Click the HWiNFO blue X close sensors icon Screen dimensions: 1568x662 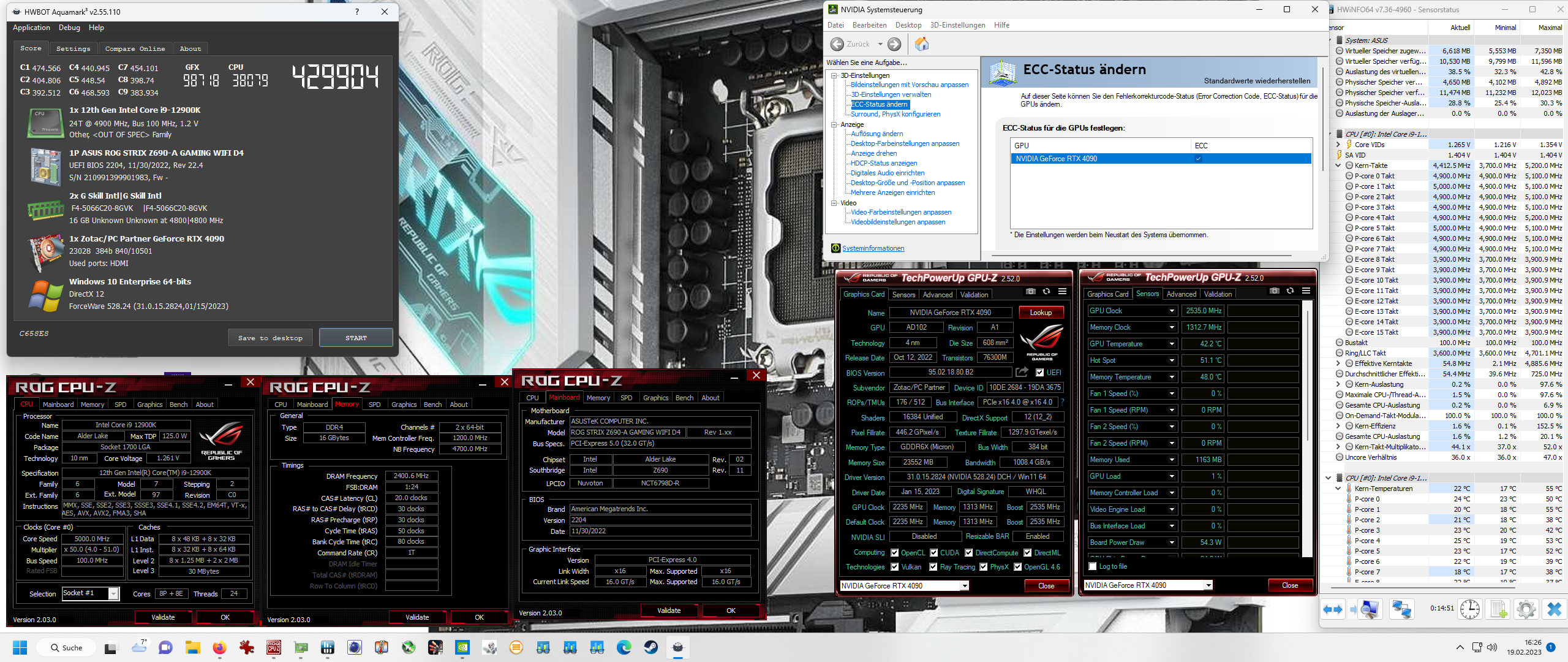click(1554, 609)
